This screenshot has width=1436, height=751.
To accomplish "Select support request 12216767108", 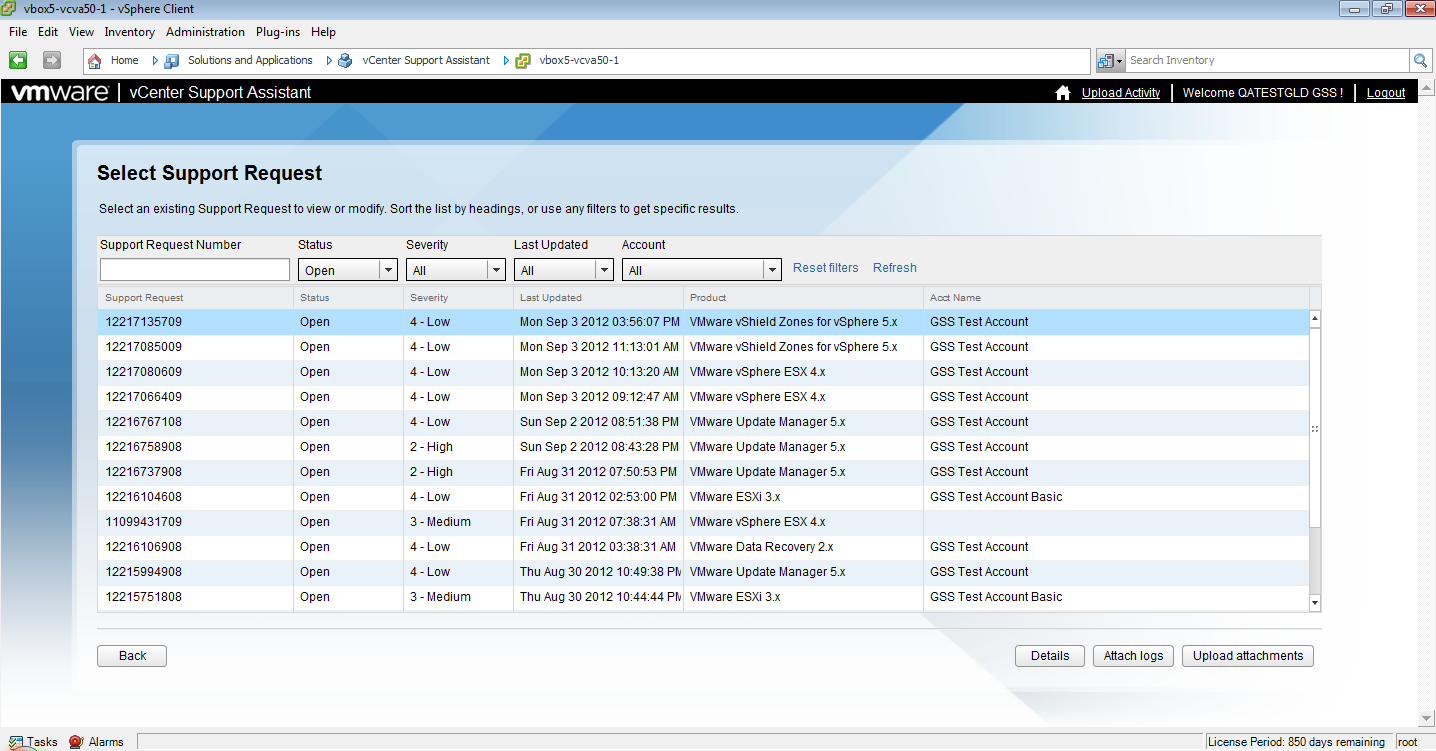I will point(703,422).
